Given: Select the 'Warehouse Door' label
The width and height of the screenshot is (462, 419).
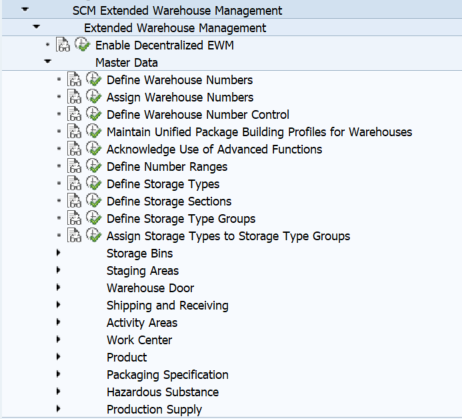Looking at the screenshot, I should tap(150, 288).
